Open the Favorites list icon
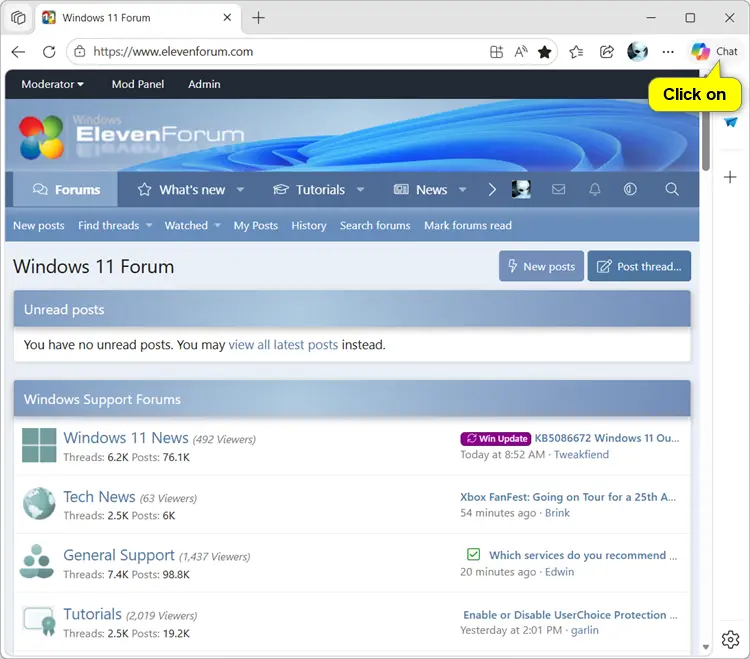This screenshot has width=750, height=659. pyautogui.click(x=576, y=52)
